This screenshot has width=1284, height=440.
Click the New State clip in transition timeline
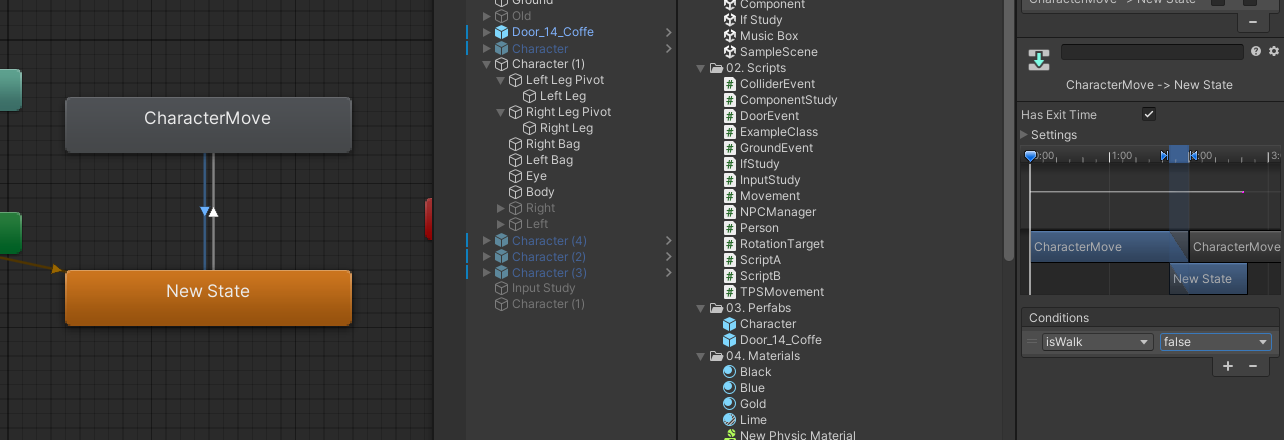pyautogui.click(x=1208, y=279)
